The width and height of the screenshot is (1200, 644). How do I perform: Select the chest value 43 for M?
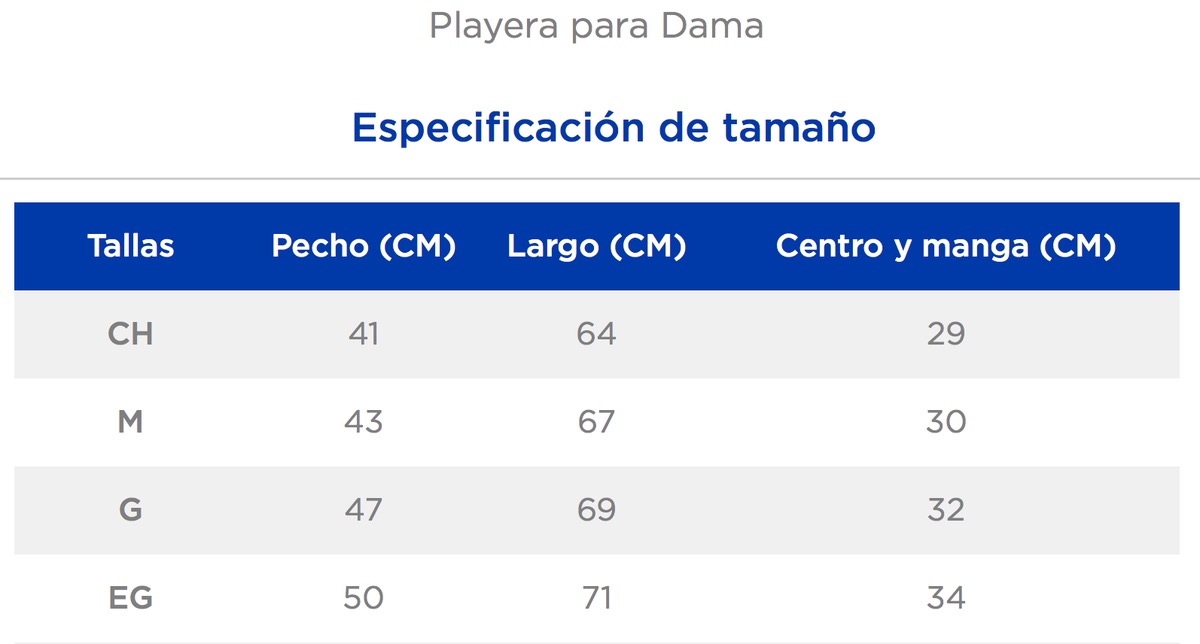pos(363,422)
